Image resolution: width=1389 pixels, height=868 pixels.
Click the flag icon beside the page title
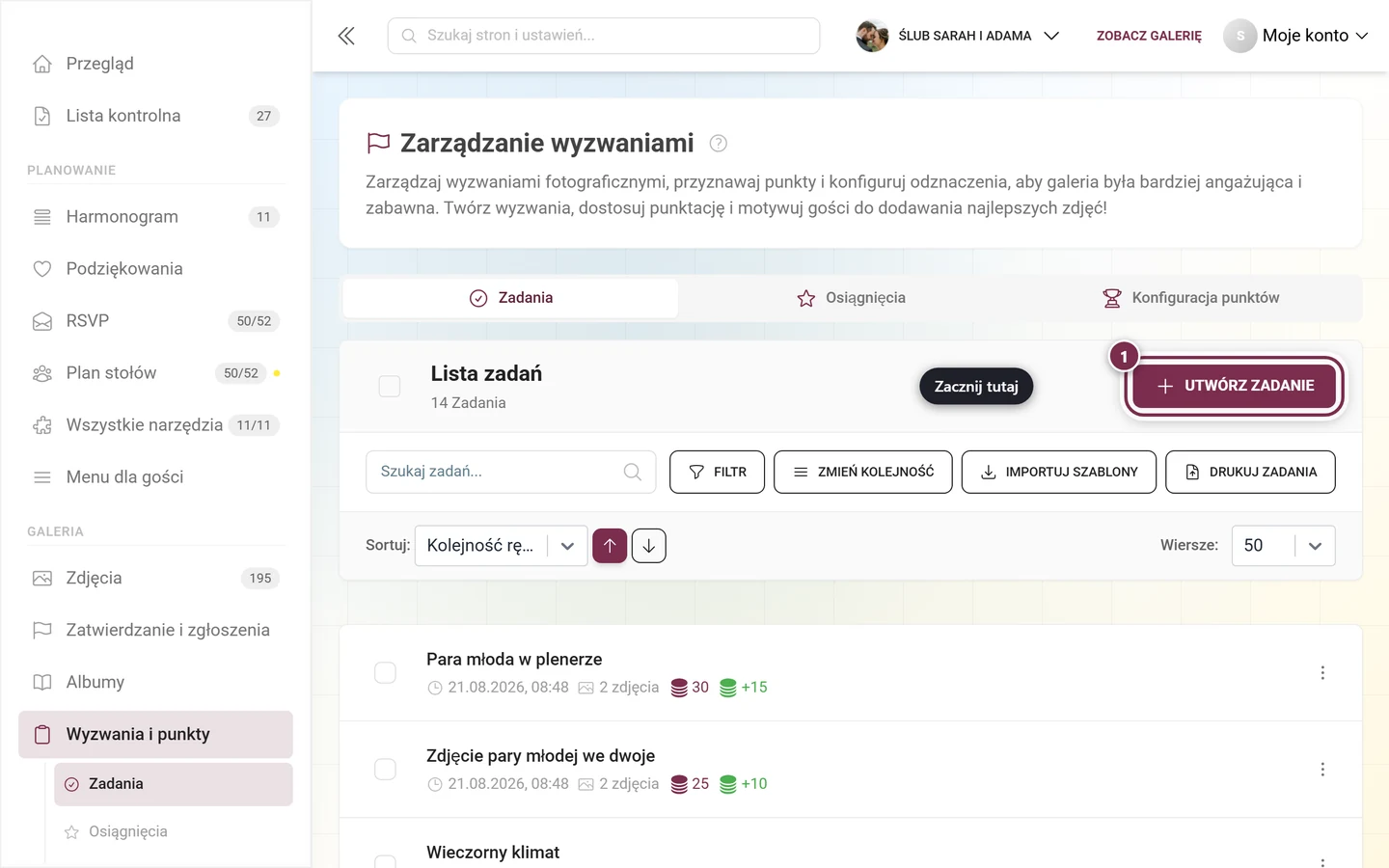(x=378, y=143)
